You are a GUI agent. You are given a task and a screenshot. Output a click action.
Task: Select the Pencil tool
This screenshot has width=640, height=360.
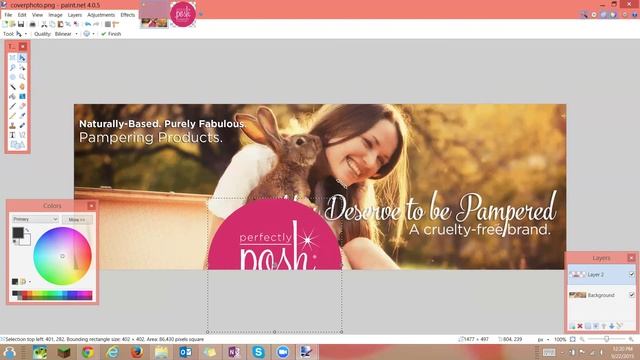coord(13,116)
